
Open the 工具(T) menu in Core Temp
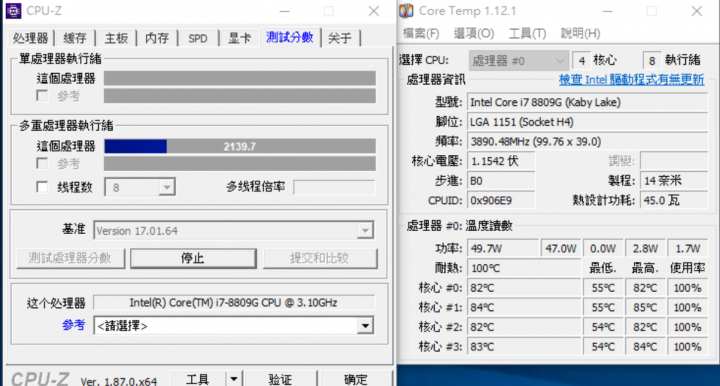click(x=527, y=34)
